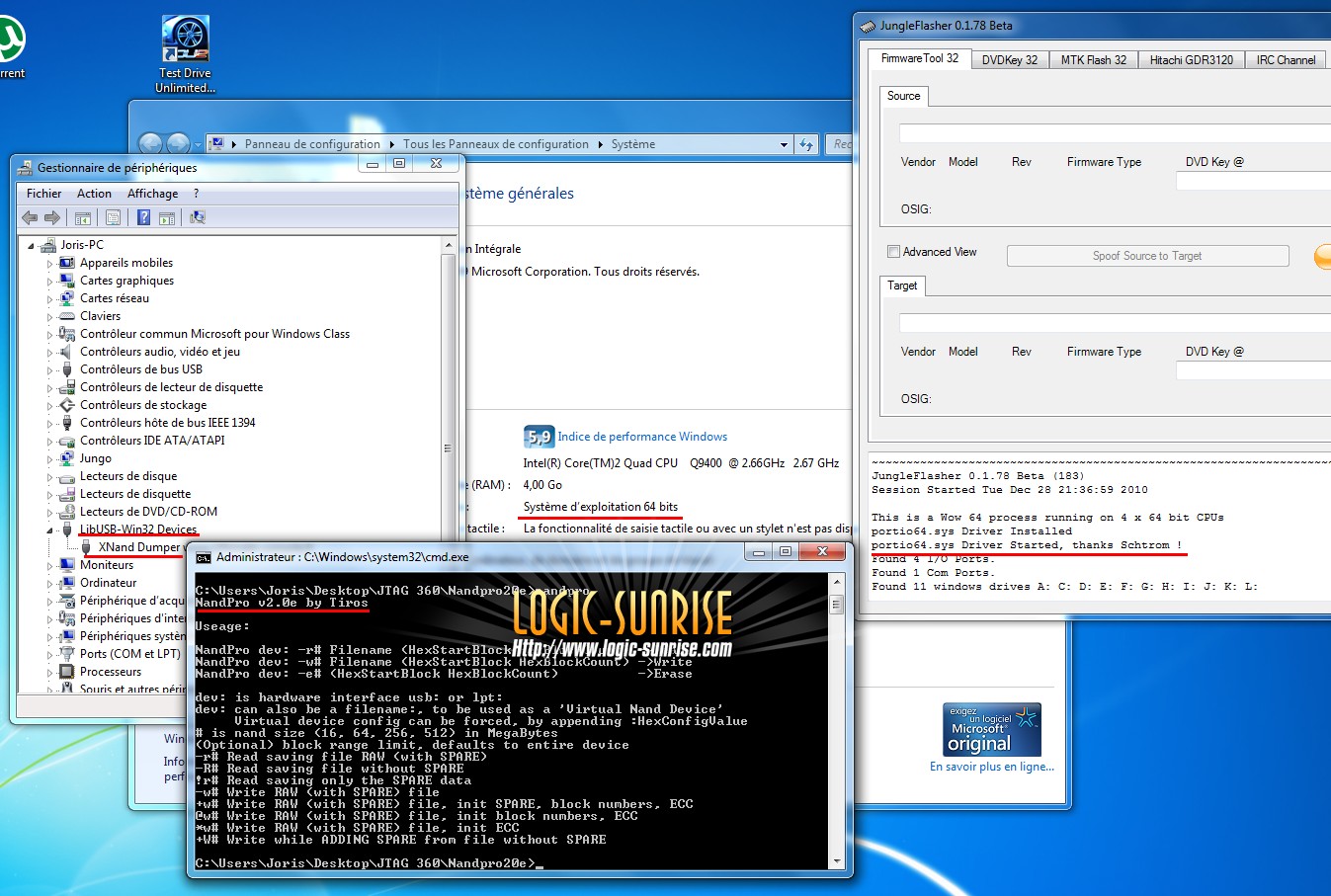The image size is (1331, 896).
Task: Click the Jungo device icon
Action: [67, 458]
